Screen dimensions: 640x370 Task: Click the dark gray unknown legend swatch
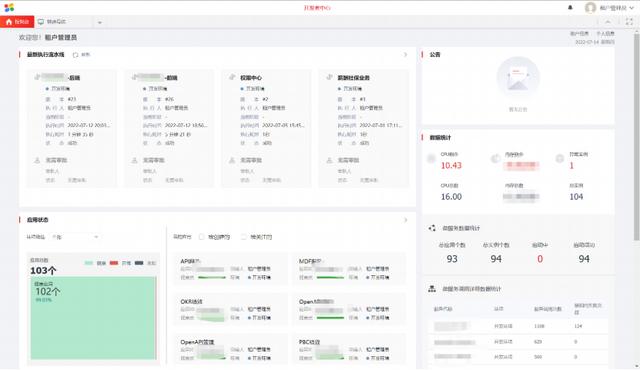click(x=139, y=263)
